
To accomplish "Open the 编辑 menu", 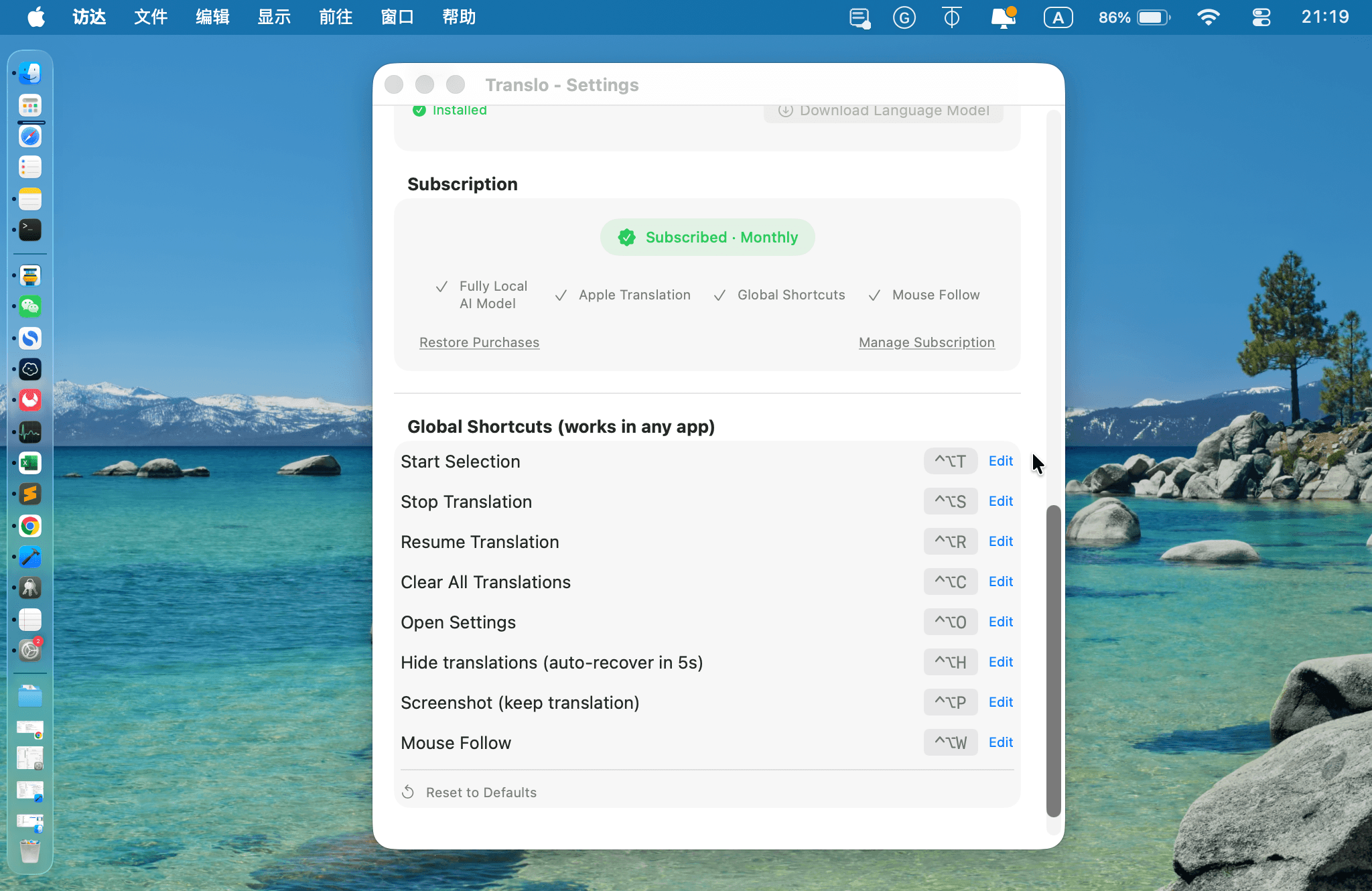I will click(212, 17).
